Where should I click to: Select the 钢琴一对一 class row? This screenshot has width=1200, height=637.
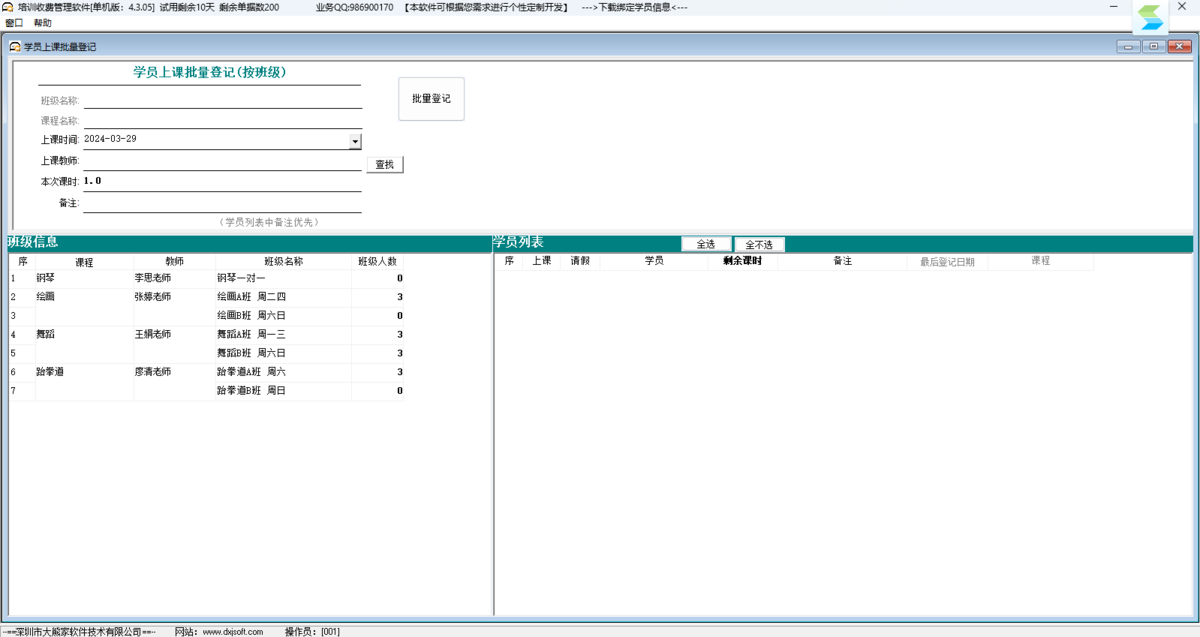click(283, 278)
